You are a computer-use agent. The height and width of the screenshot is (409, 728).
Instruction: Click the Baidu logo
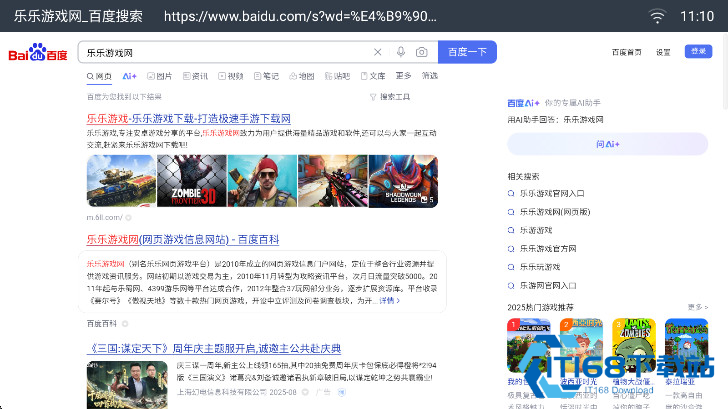(x=38, y=53)
